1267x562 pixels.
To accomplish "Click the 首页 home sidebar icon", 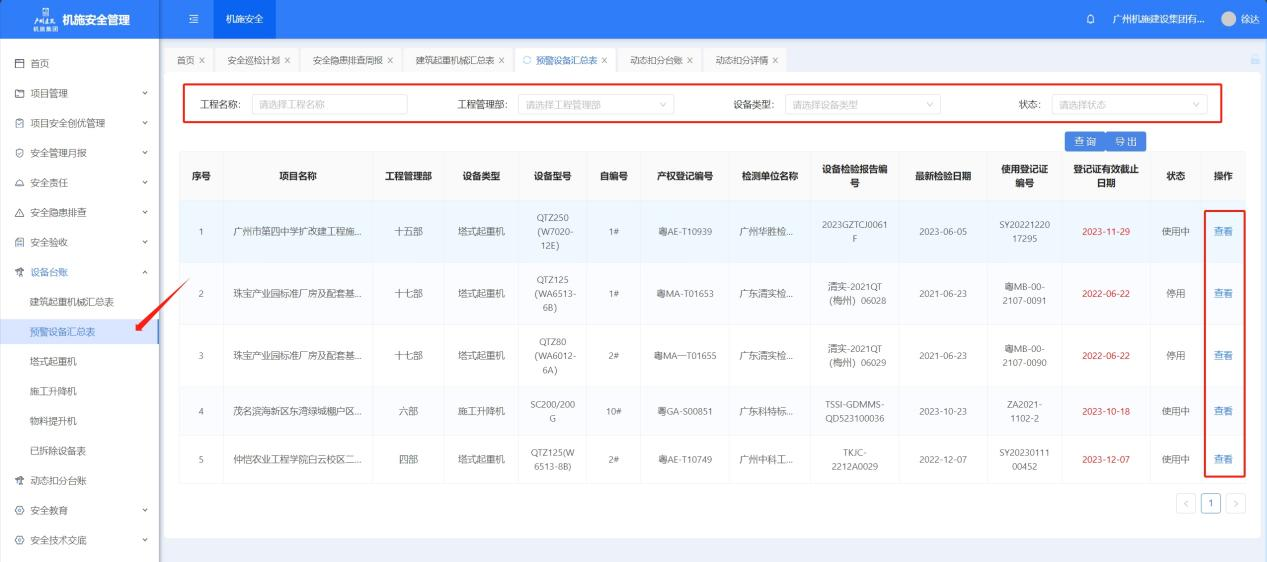I will 19,64.
